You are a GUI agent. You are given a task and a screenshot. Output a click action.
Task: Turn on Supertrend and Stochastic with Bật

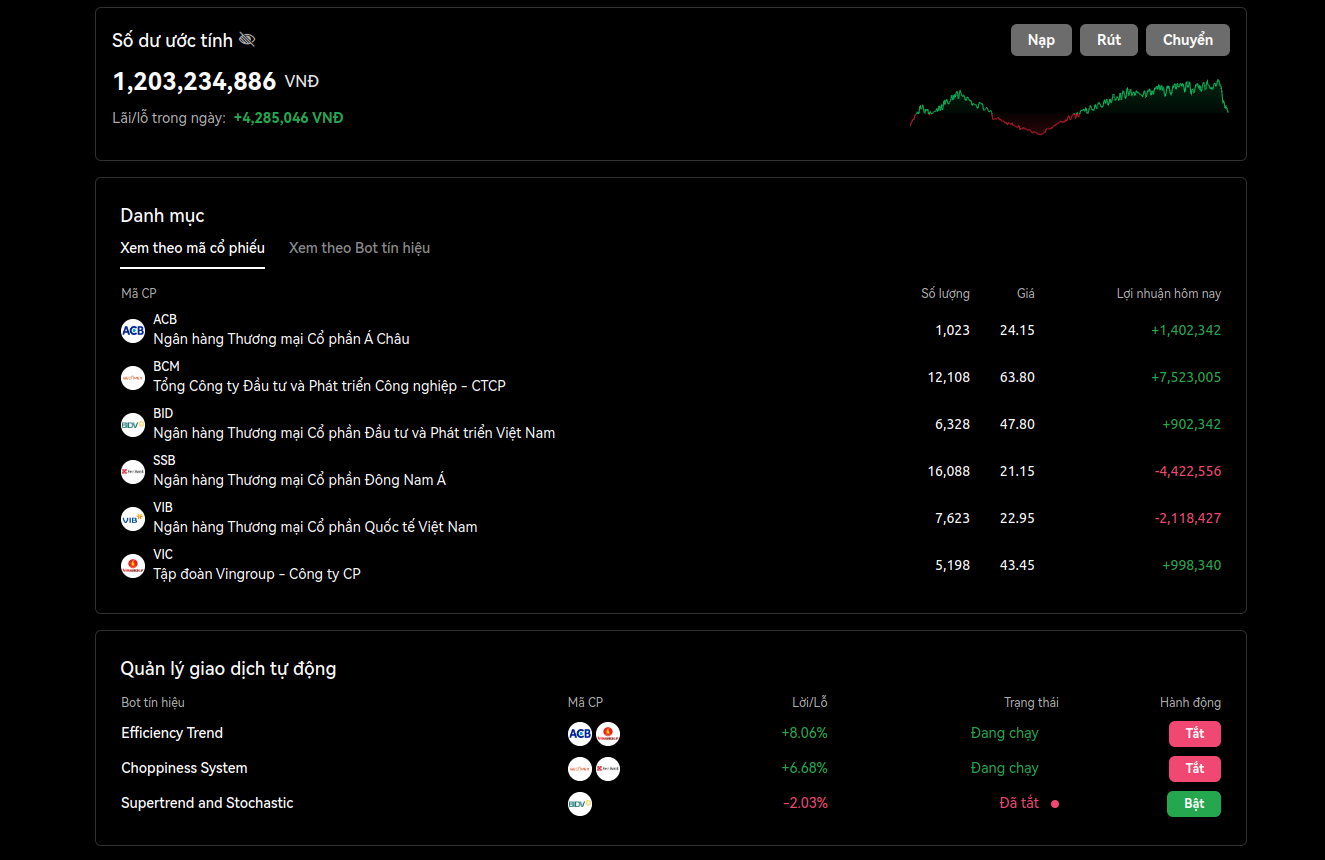click(x=1194, y=804)
